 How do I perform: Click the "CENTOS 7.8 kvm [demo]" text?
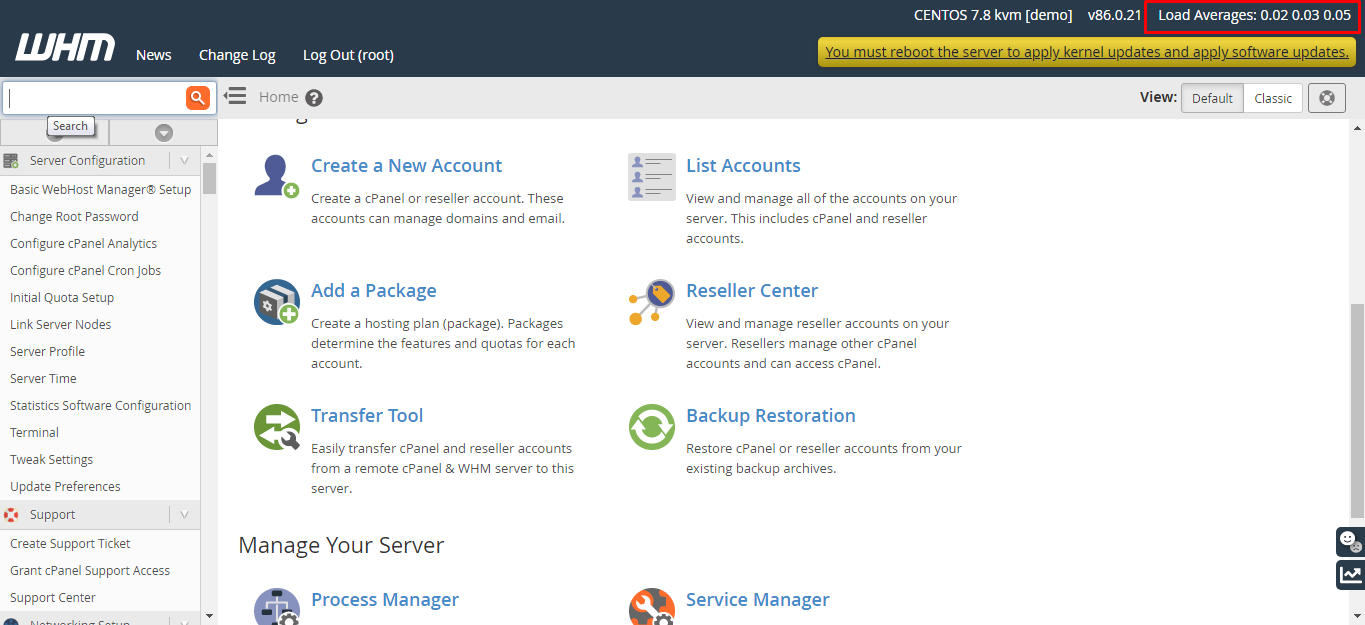(x=993, y=15)
